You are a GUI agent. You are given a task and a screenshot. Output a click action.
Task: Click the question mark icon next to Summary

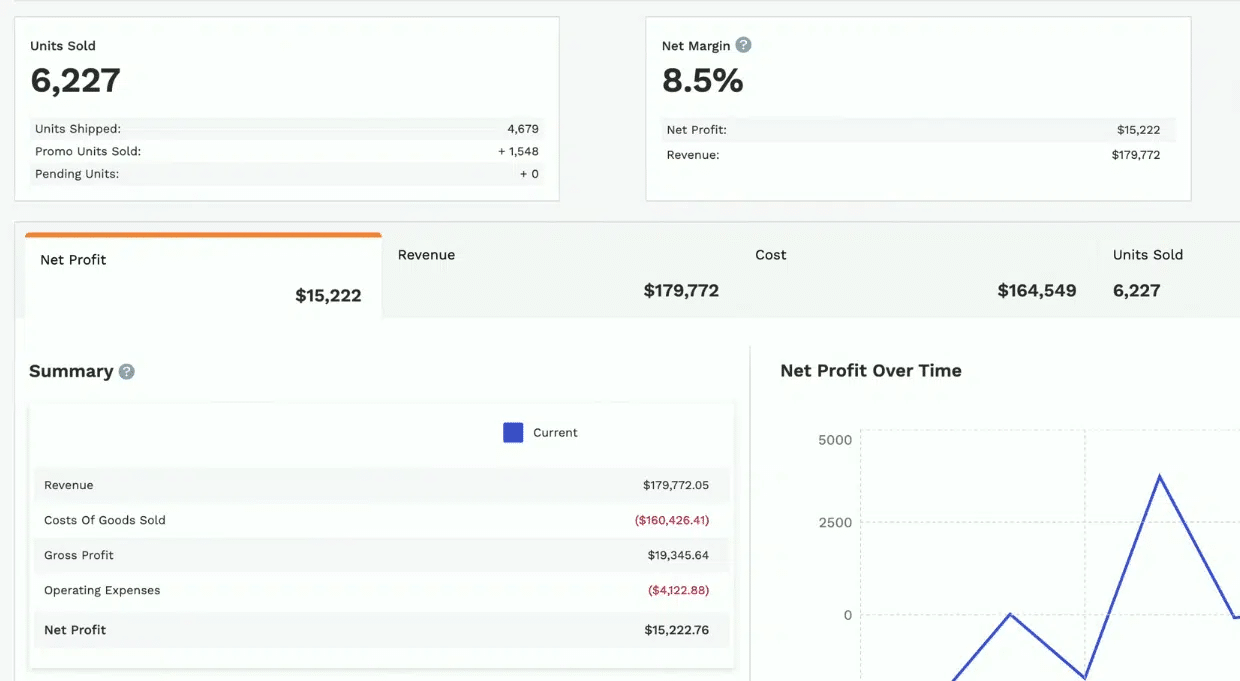pyautogui.click(x=127, y=372)
